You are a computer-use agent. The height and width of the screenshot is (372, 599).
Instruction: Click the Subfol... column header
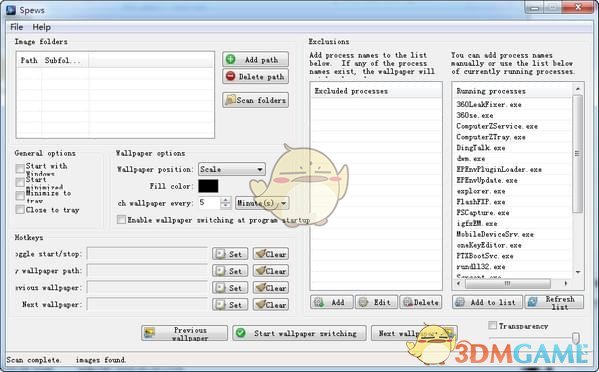[x=65, y=60]
